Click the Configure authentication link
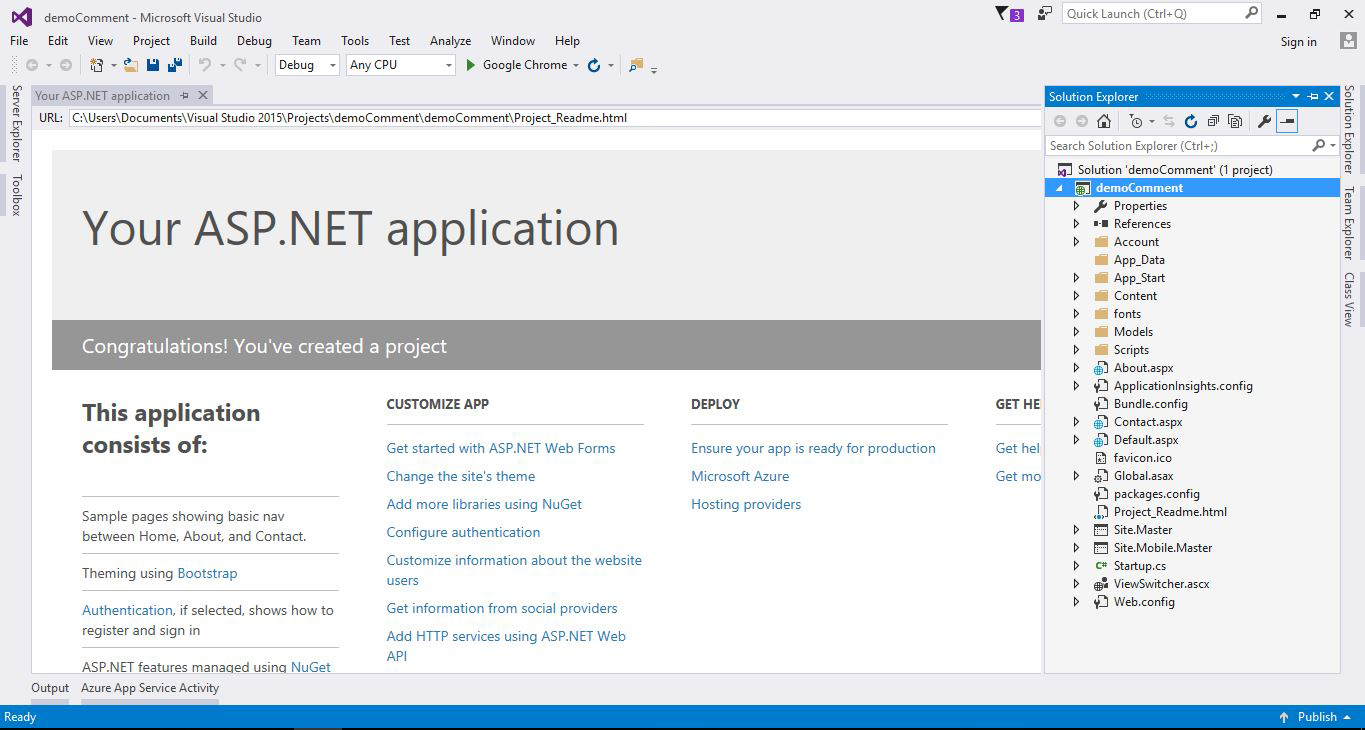 tap(463, 532)
